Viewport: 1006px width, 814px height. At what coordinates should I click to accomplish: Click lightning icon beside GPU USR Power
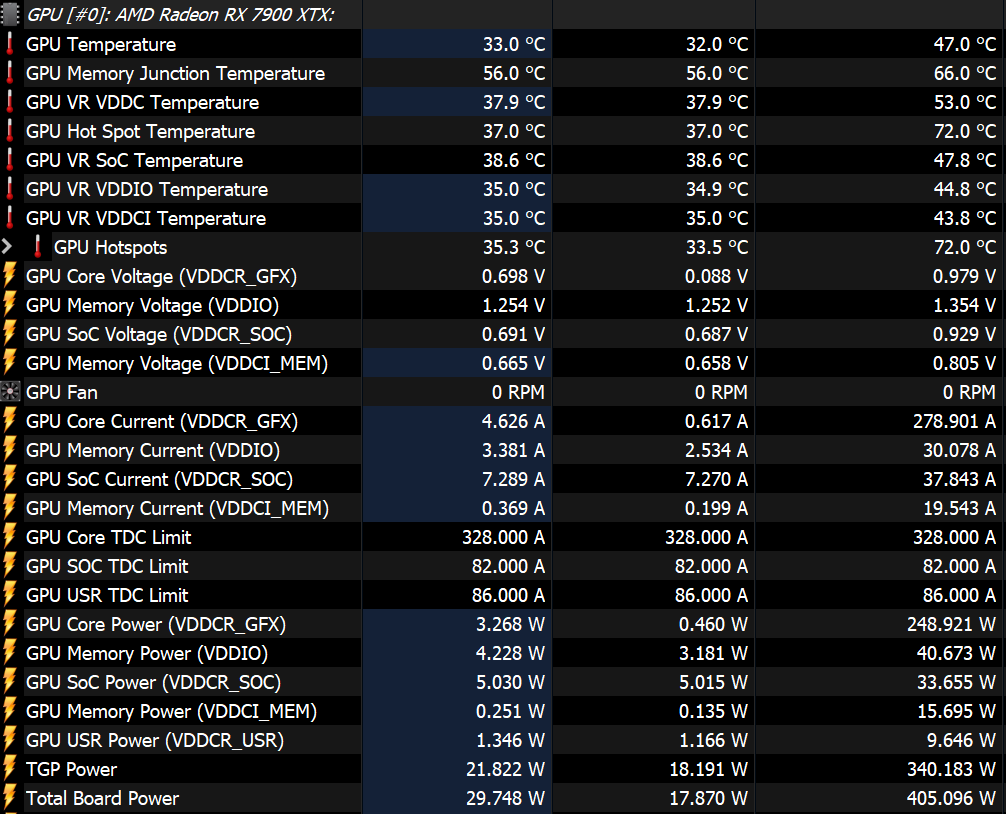point(10,740)
